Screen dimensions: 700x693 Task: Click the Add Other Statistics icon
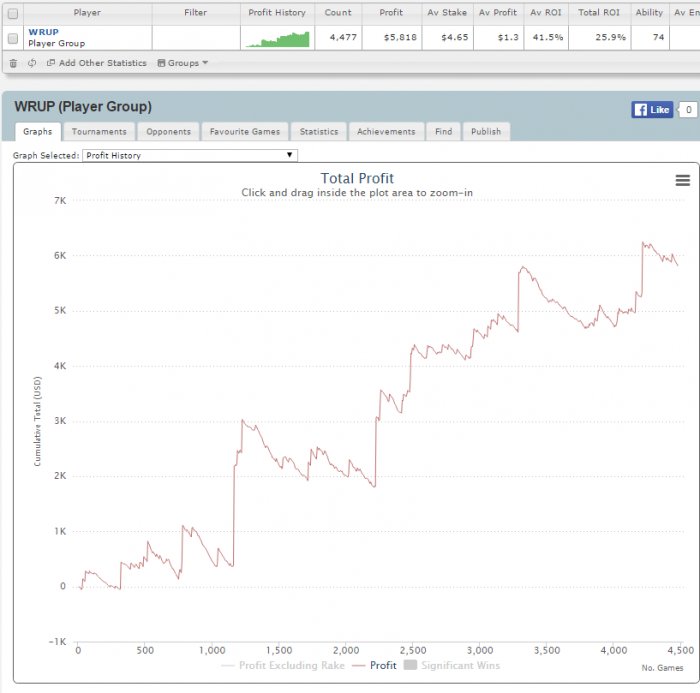(x=51, y=63)
